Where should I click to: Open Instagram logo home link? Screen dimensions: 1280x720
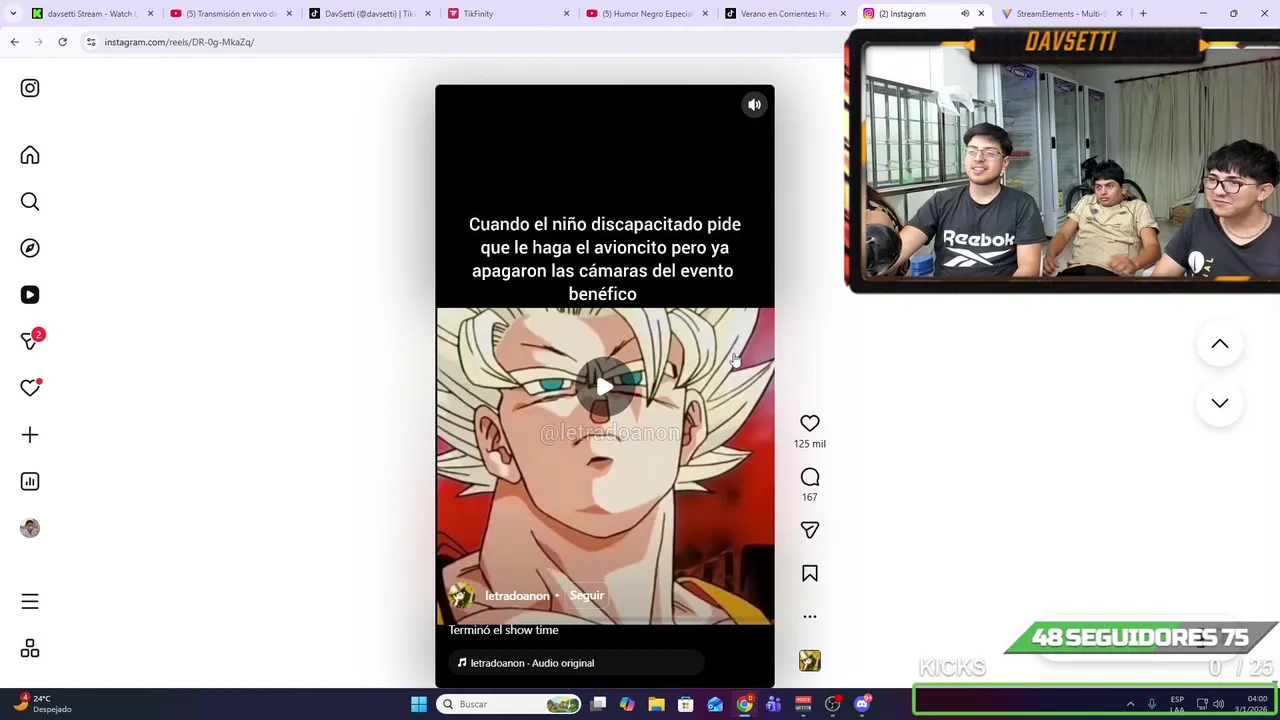click(x=30, y=88)
